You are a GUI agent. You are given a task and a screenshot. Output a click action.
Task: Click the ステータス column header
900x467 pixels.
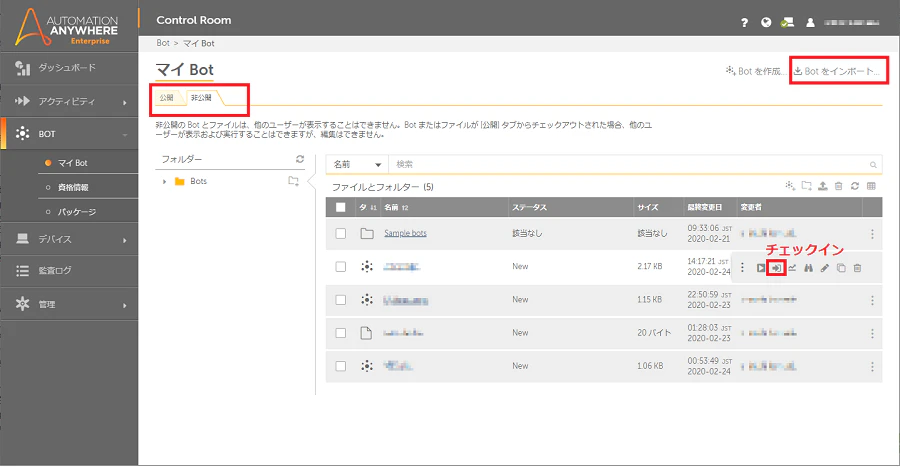[x=529, y=208]
